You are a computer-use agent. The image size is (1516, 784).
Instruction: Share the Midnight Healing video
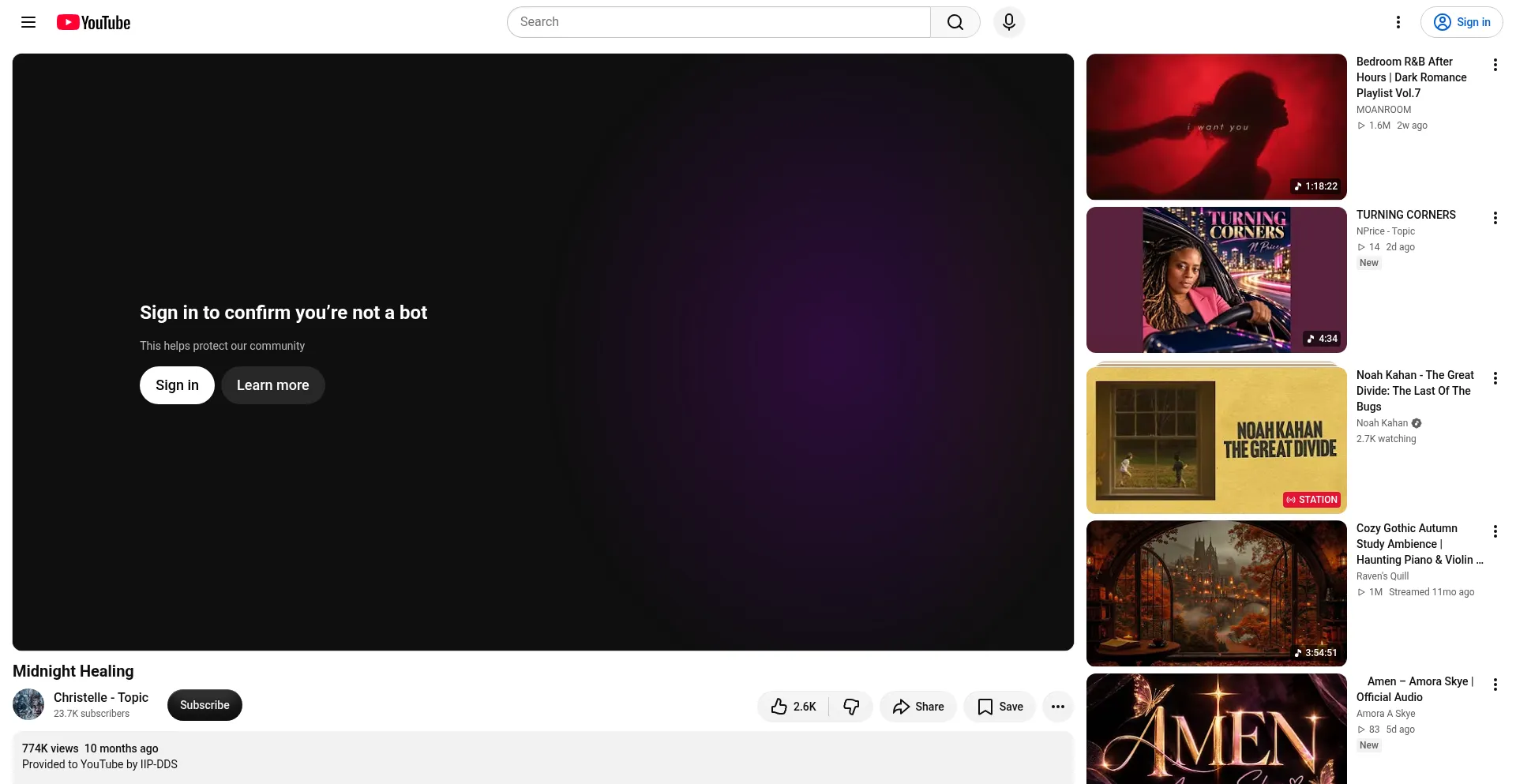918,707
